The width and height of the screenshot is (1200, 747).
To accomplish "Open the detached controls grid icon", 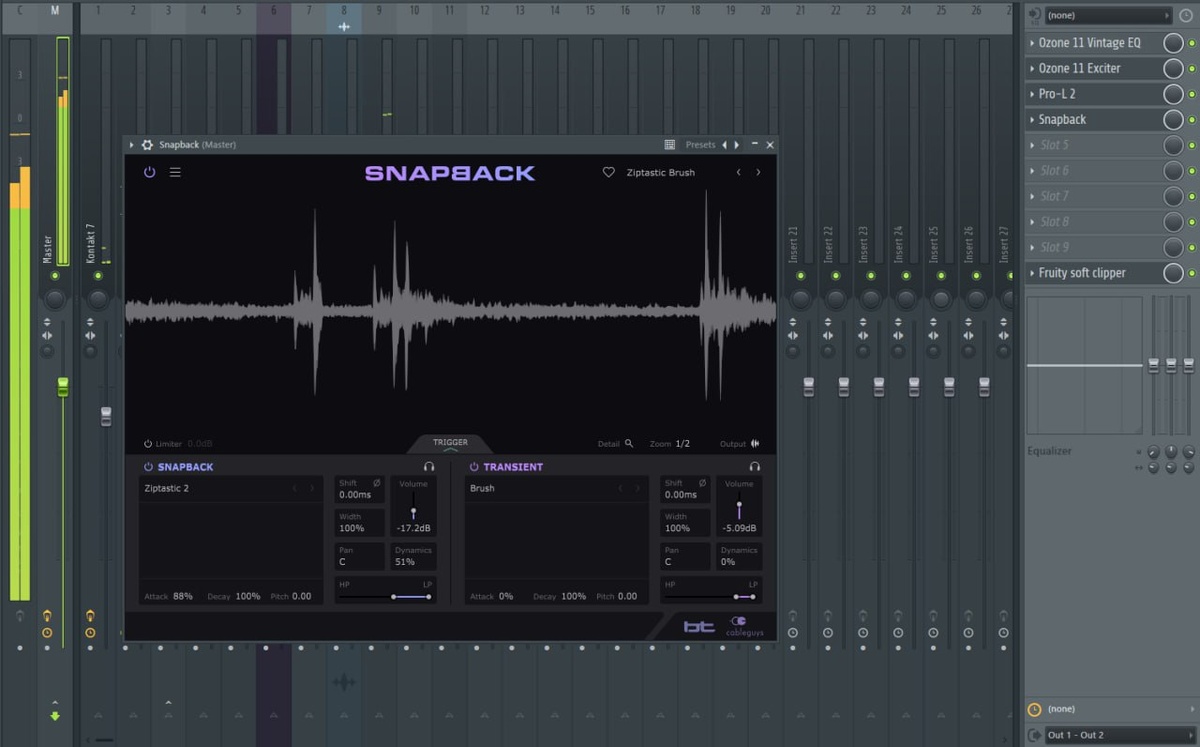I will click(x=670, y=145).
